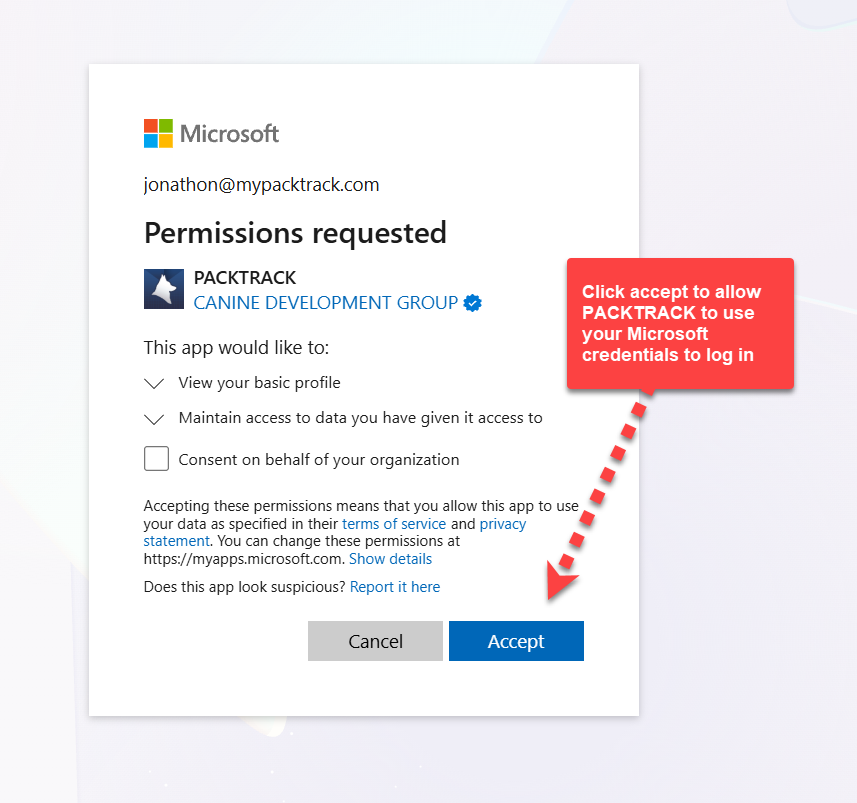
Task: Click the "Maintain access to data" permission text
Action: [360, 418]
